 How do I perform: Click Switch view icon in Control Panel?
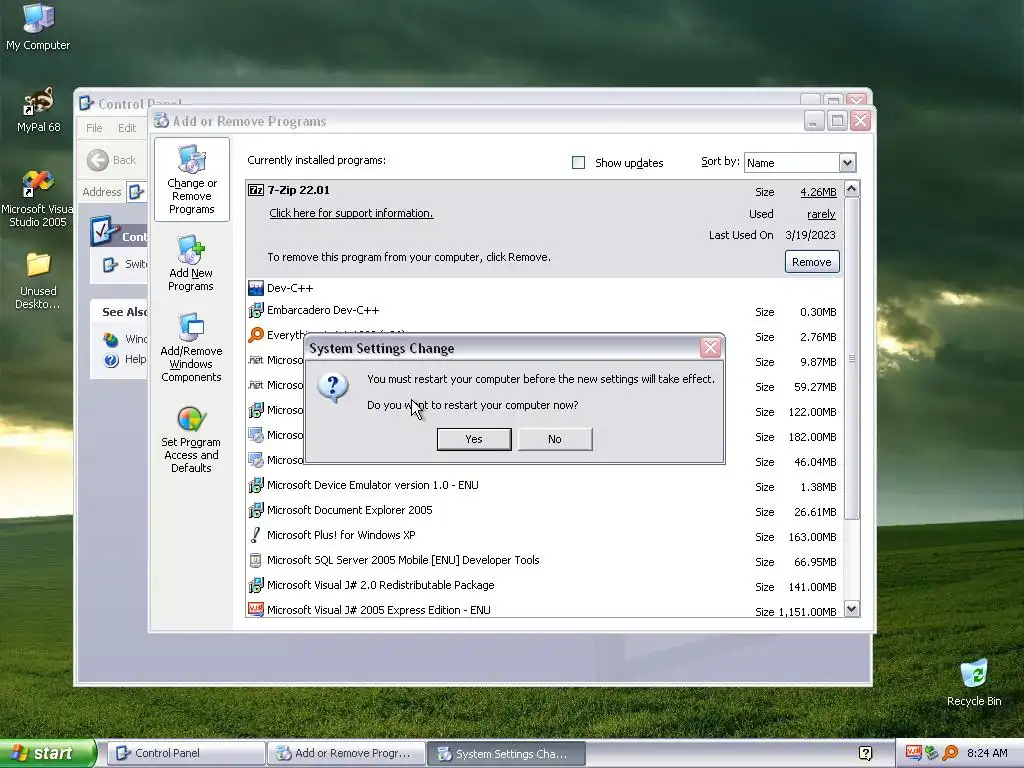coord(110,264)
